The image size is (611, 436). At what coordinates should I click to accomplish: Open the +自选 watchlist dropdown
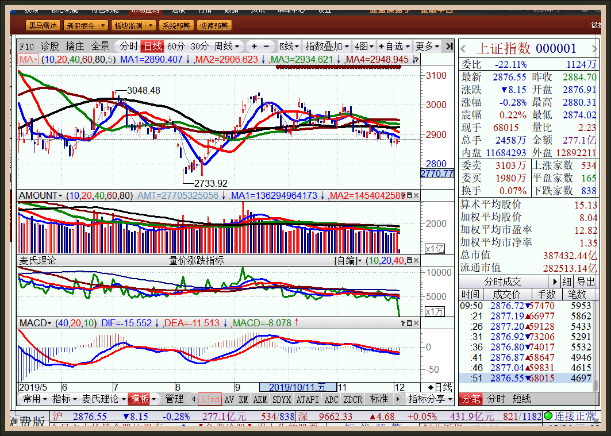tap(394, 46)
